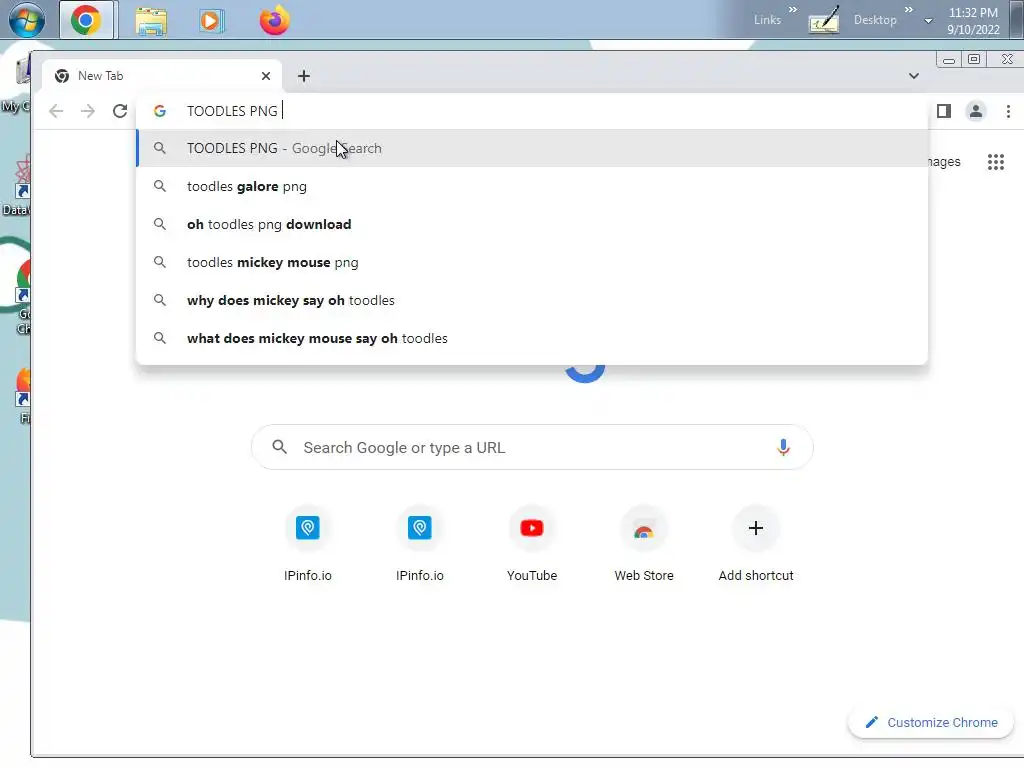This screenshot has width=1024, height=768.
Task: Open the first IPinfo.io shortcut
Action: pos(308,543)
